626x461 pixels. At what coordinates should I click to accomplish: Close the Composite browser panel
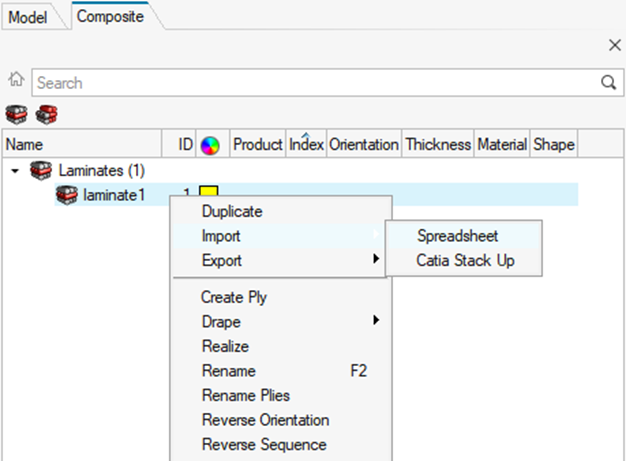click(x=615, y=46)
